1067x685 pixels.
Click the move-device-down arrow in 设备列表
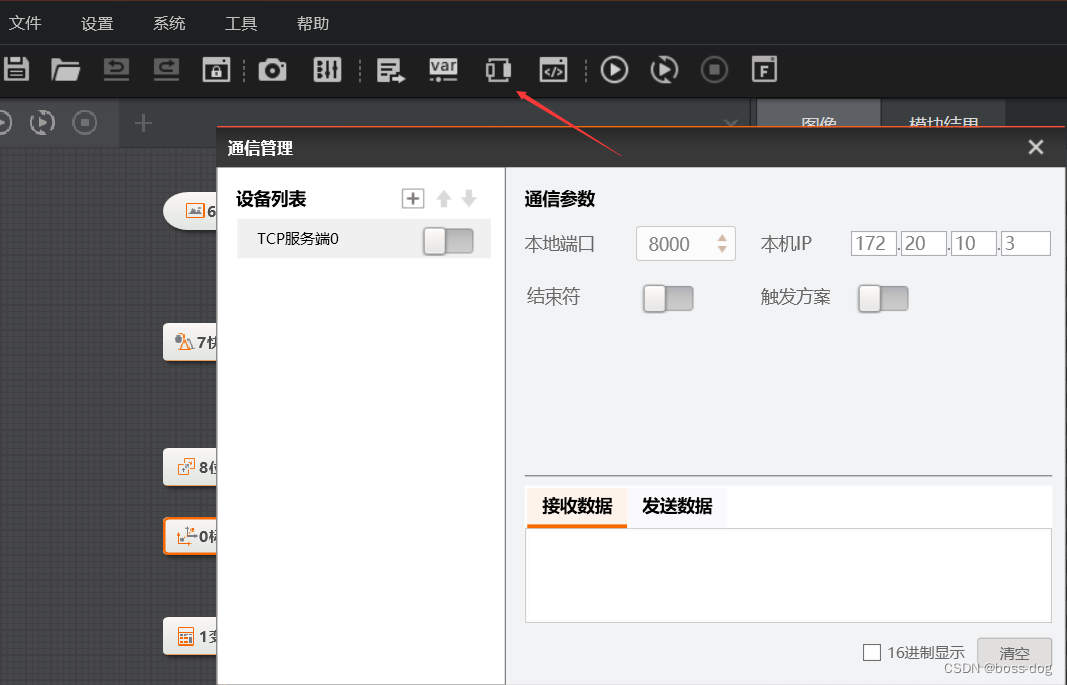pos(468,198)
